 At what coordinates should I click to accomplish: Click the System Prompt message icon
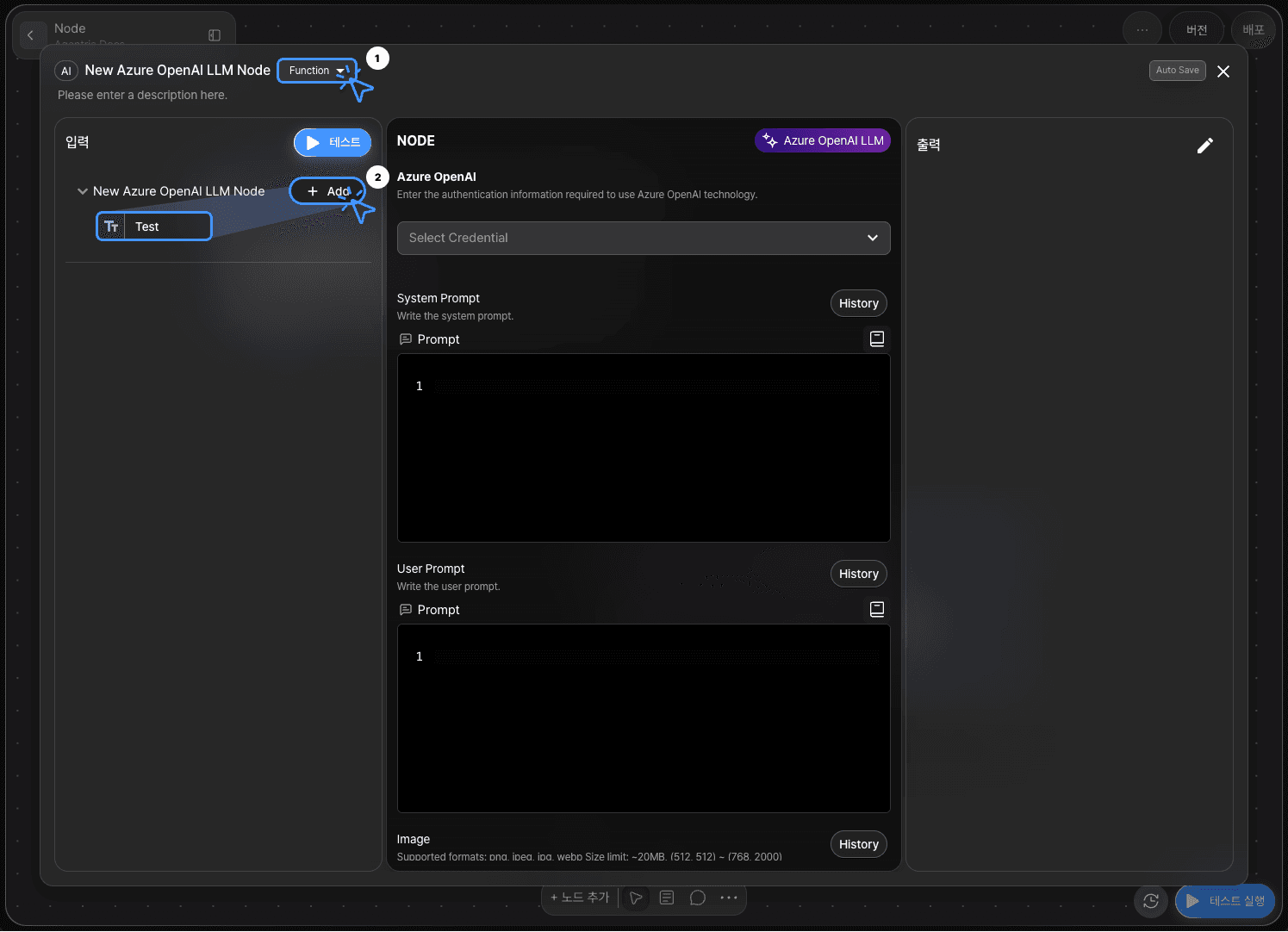406,339
